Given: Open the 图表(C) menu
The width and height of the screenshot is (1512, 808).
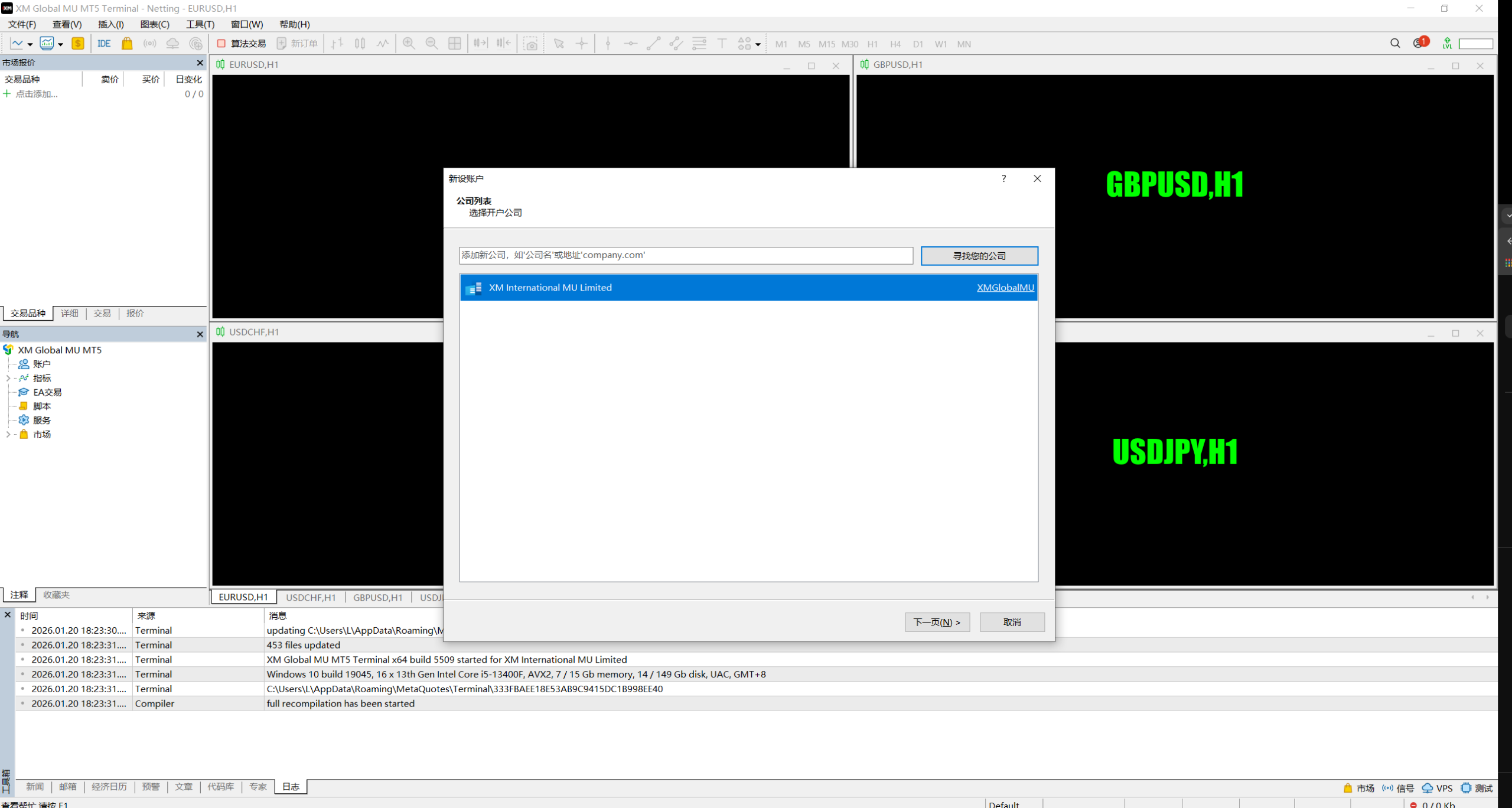Looking at the screenshot, I should 155,24.
